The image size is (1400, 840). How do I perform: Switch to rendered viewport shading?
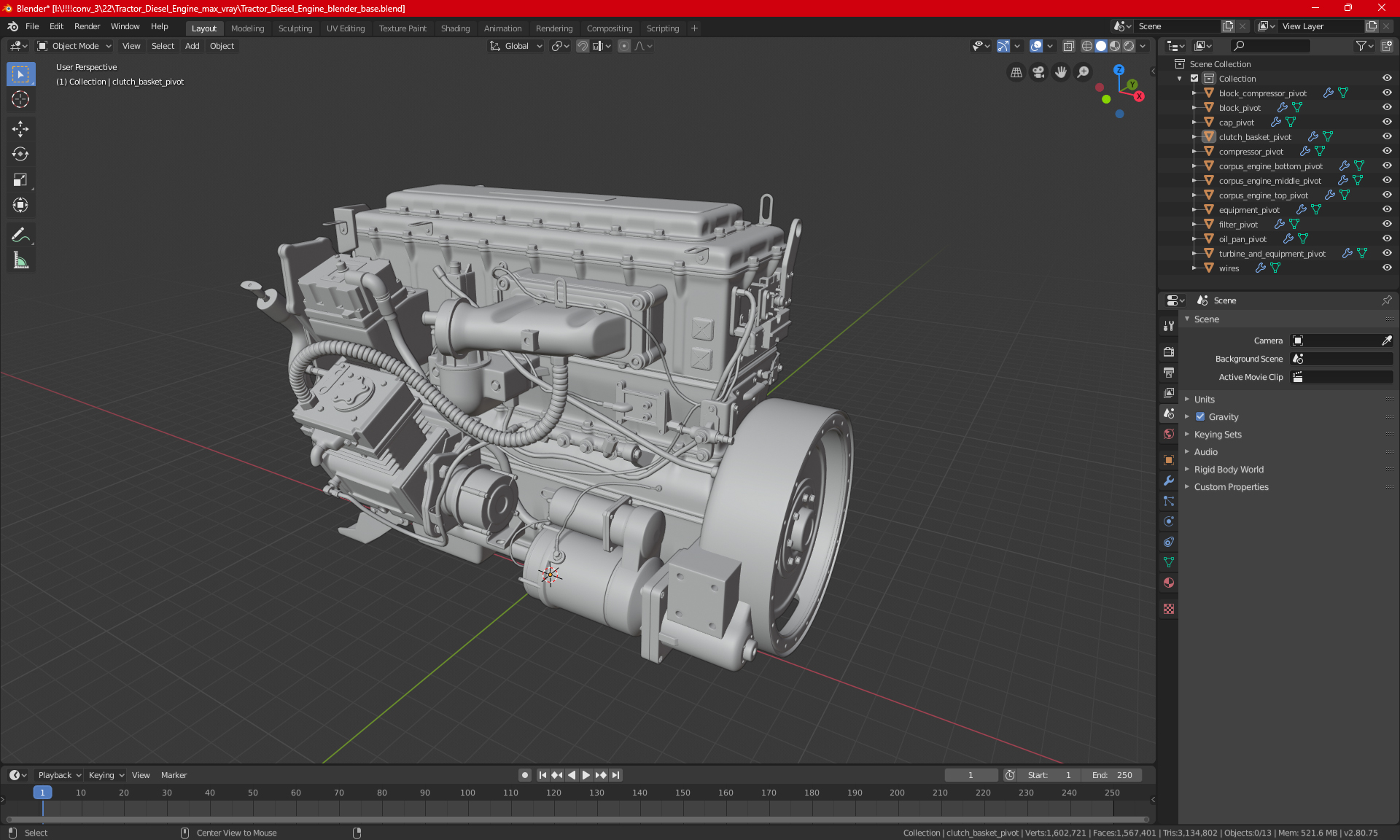pyautogui.click(x=1129, y=46)
